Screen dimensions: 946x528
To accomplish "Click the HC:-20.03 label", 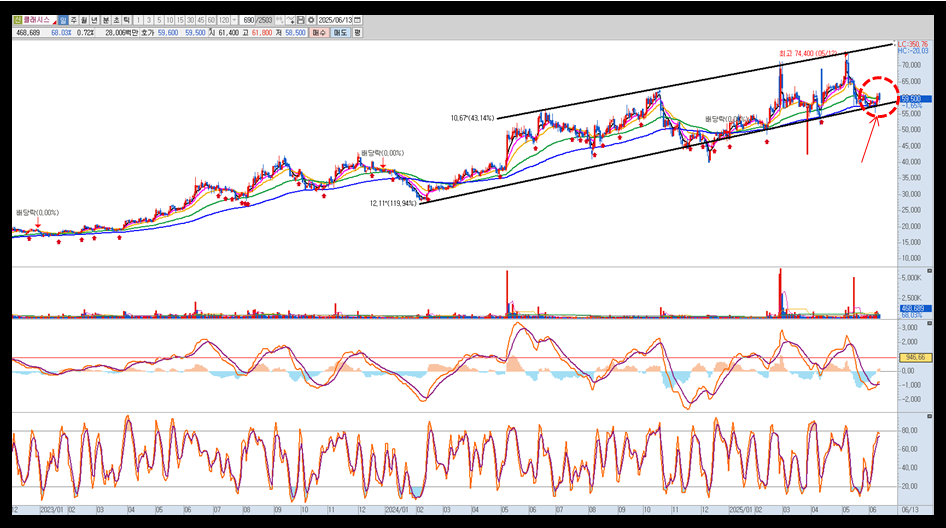I will click(x=913, y=51).
